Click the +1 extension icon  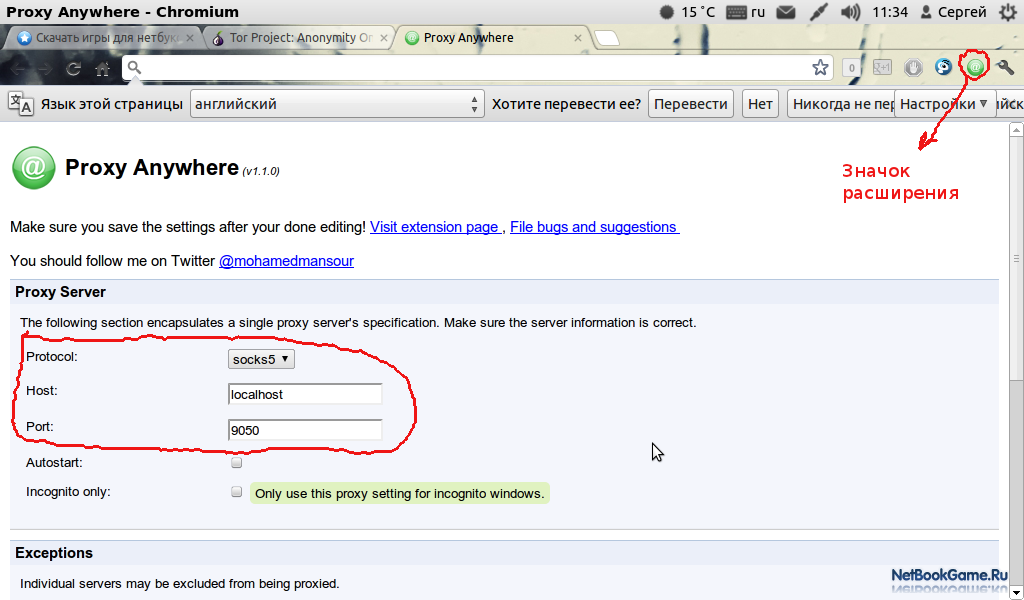(882, 67)
